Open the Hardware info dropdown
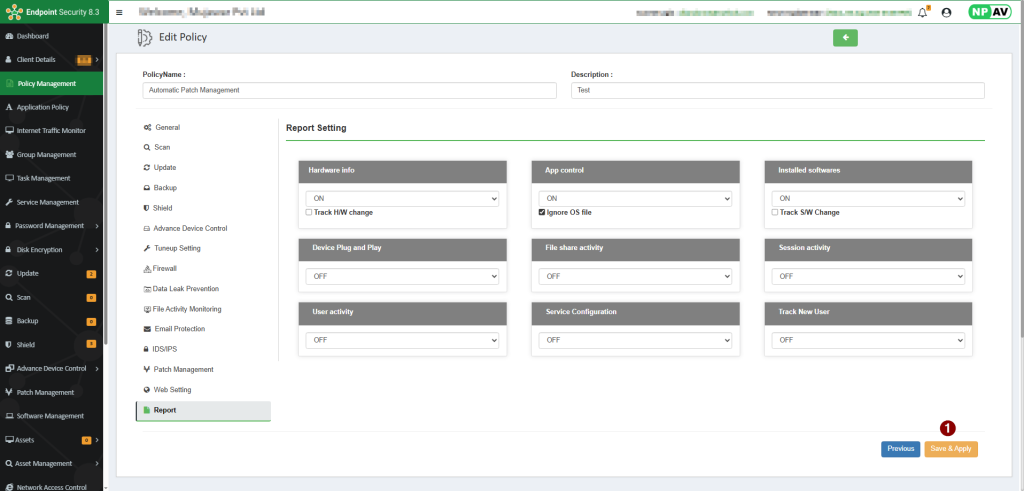This screenshot has height=491, width=1024. click(401, 199)
